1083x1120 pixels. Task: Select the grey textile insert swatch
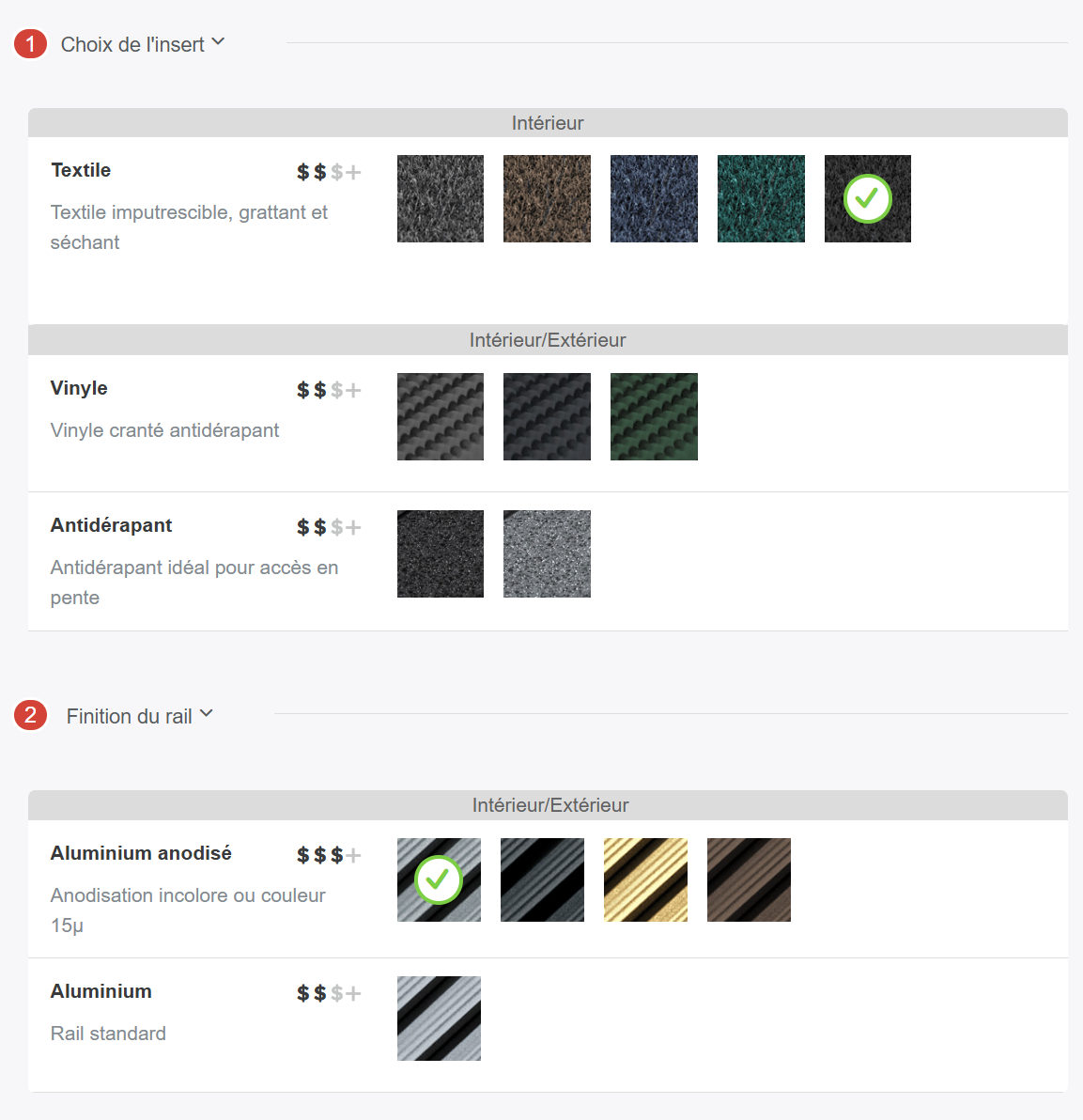[440, 198]
